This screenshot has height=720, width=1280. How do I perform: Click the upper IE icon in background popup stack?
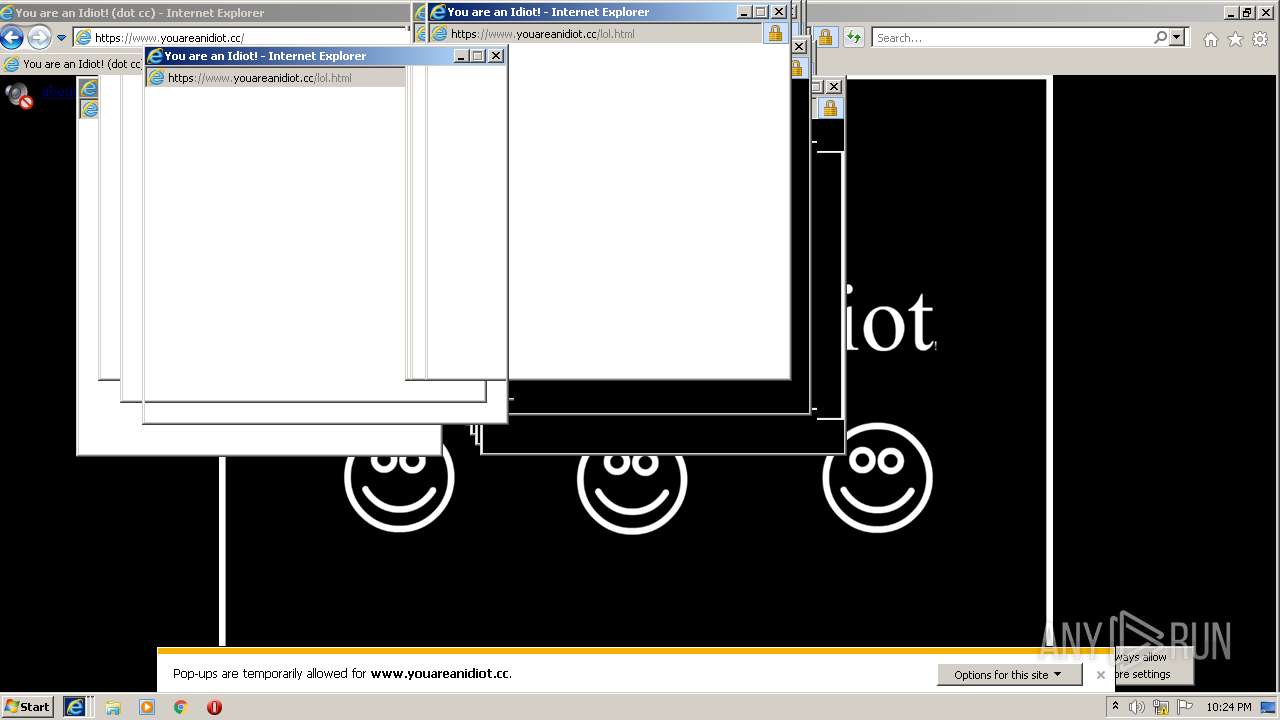click(89, 89)
